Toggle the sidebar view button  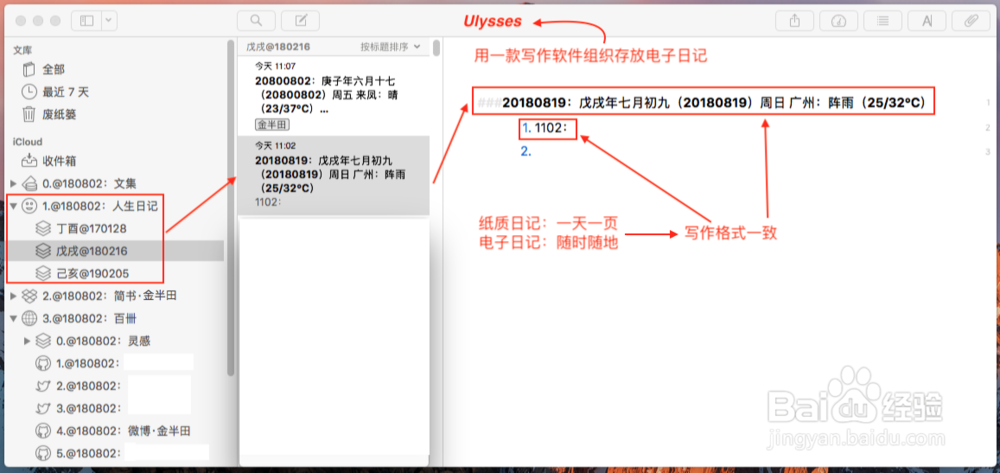click(86, 21)
